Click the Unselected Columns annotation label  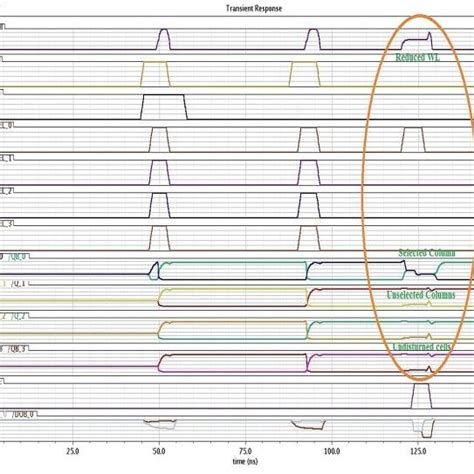[x=421, y=295]
